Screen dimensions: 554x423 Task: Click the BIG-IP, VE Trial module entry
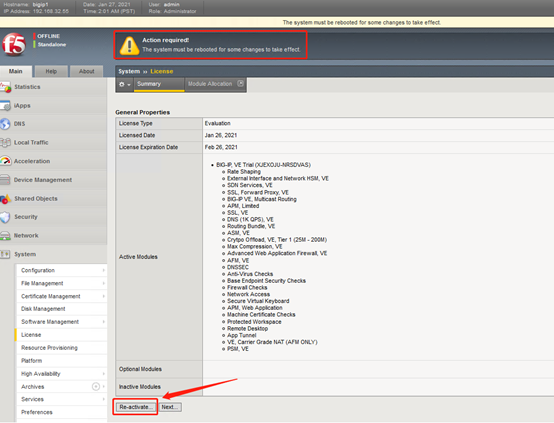(264, 165)
